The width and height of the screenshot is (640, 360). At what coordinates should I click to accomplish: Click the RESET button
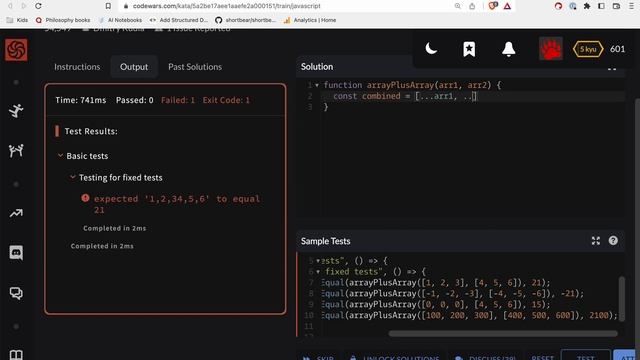pos(542,357)
